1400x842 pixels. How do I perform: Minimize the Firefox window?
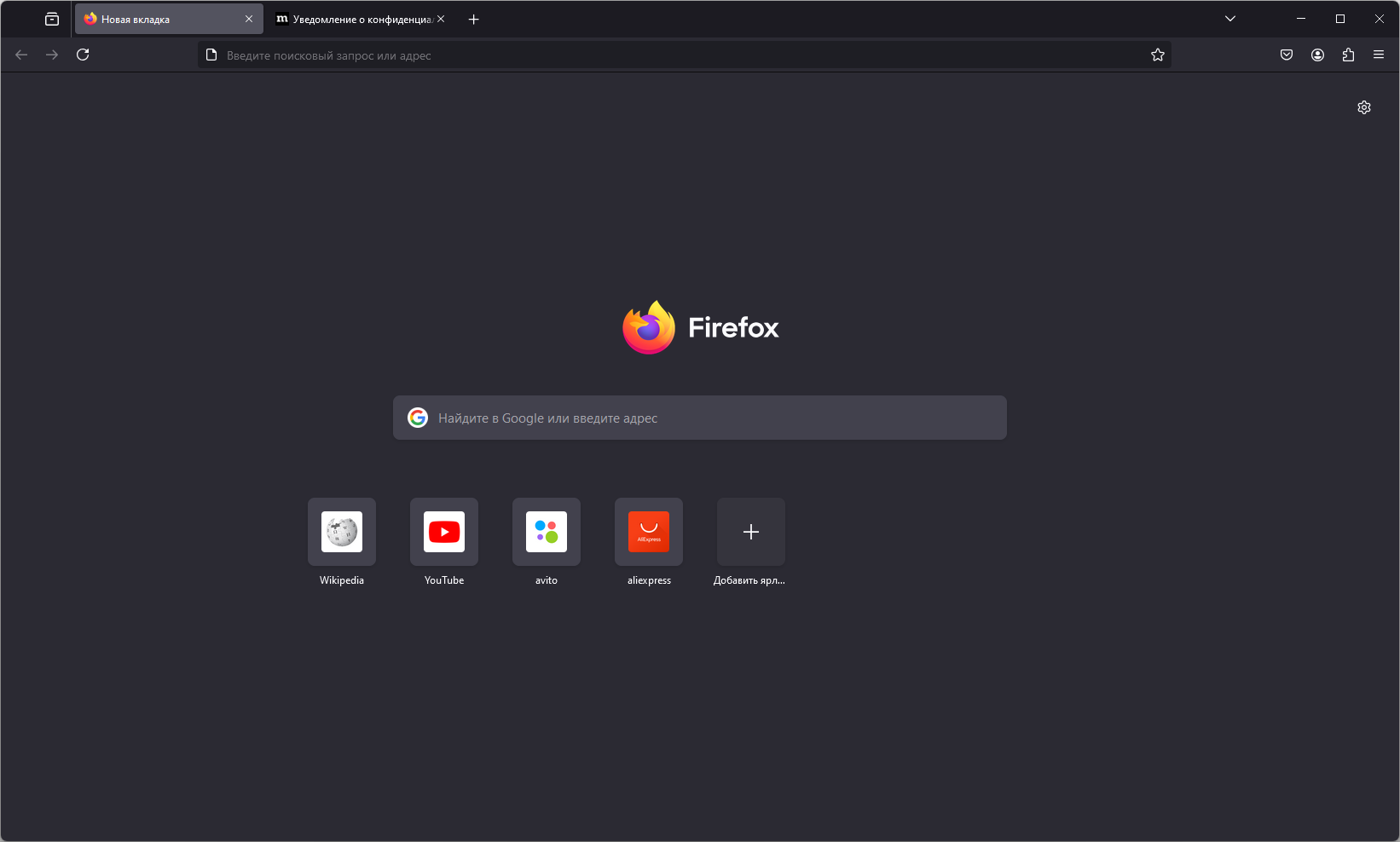1301,19
